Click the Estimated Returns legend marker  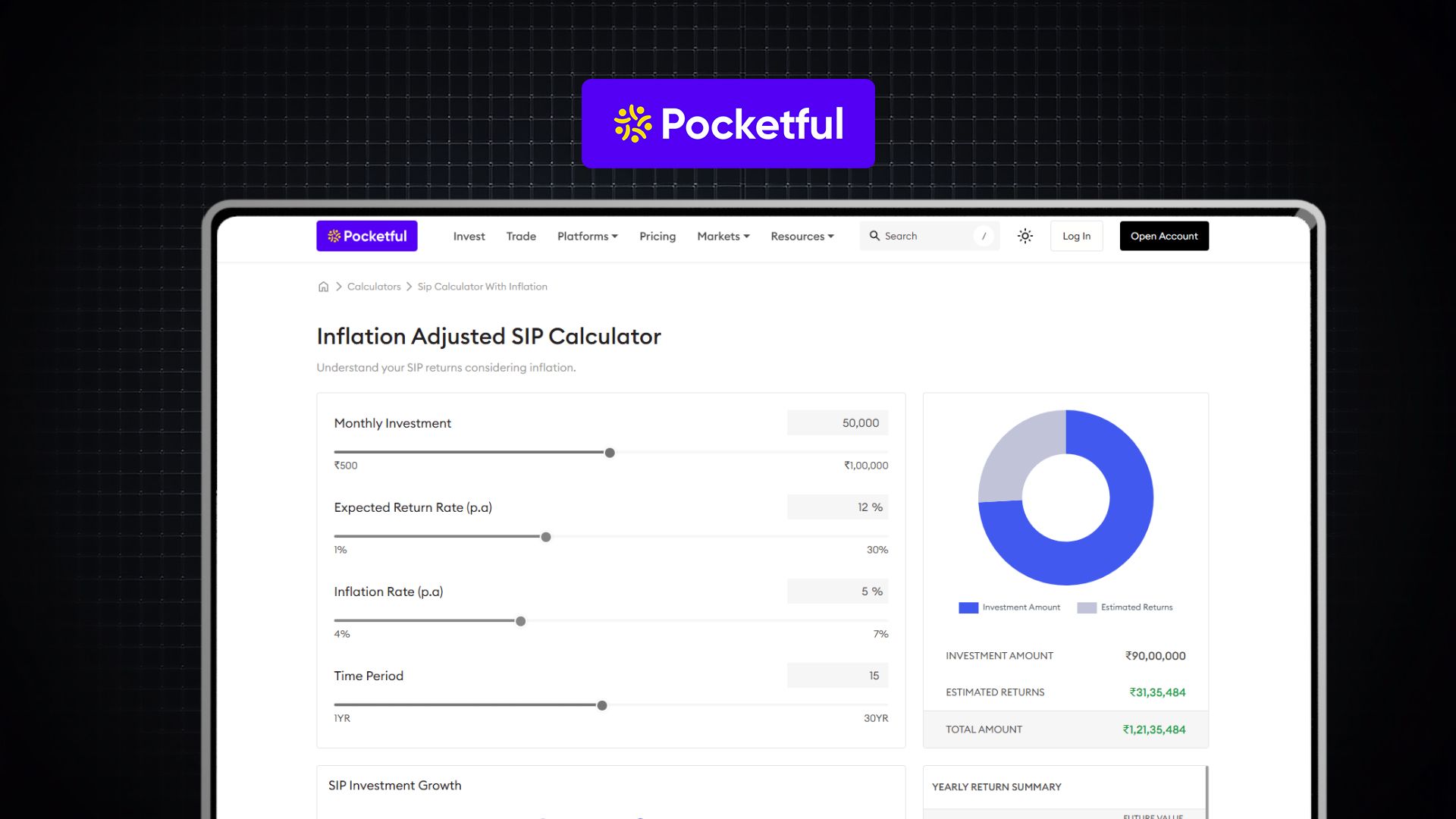tap(1087, 607)
